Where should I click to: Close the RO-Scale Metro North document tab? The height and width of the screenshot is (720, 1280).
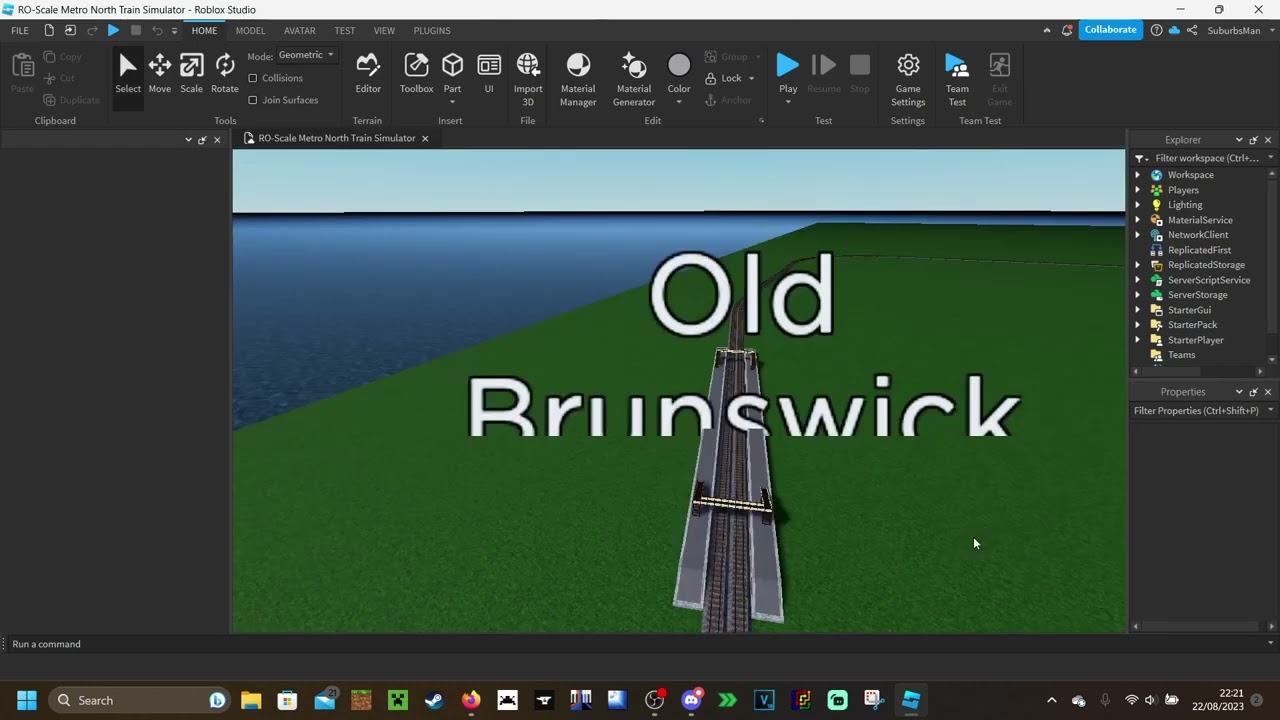coord(424,138)
